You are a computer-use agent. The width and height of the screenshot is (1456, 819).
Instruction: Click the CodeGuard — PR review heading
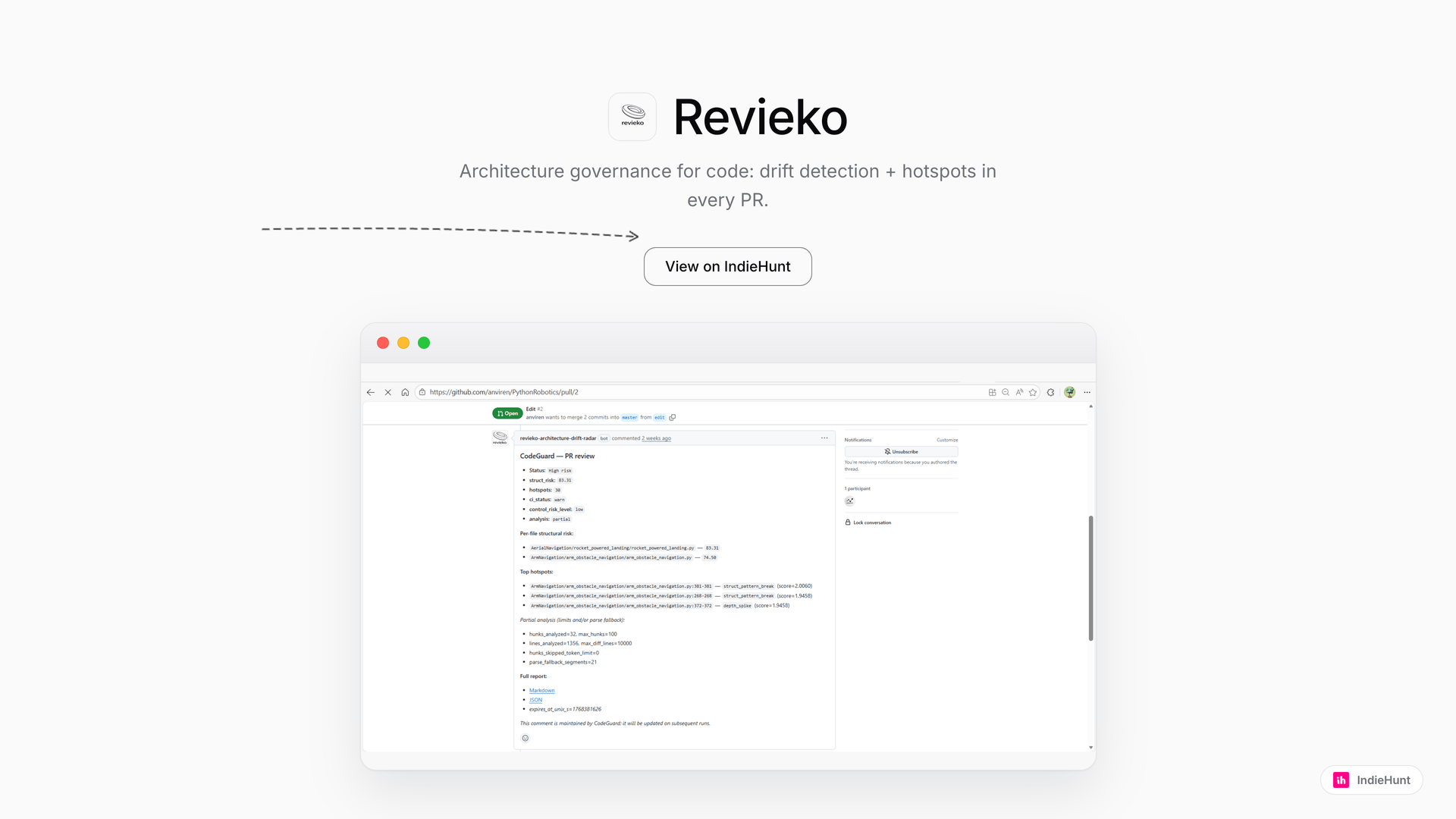tap(557, 456)
